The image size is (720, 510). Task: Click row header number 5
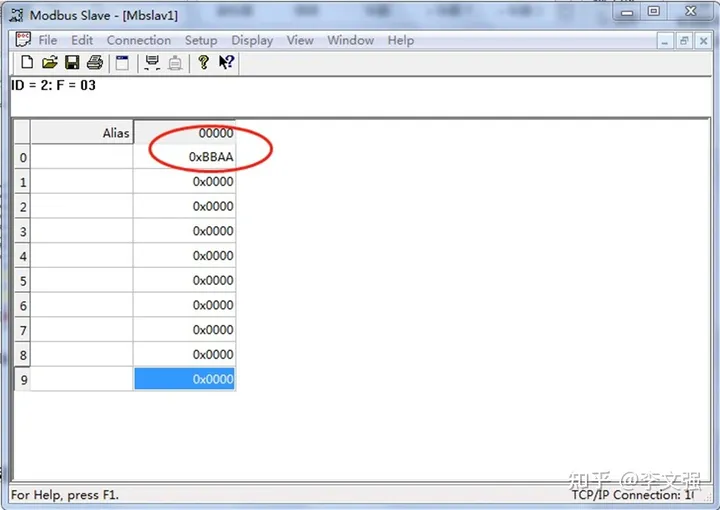tap(22, 280)
